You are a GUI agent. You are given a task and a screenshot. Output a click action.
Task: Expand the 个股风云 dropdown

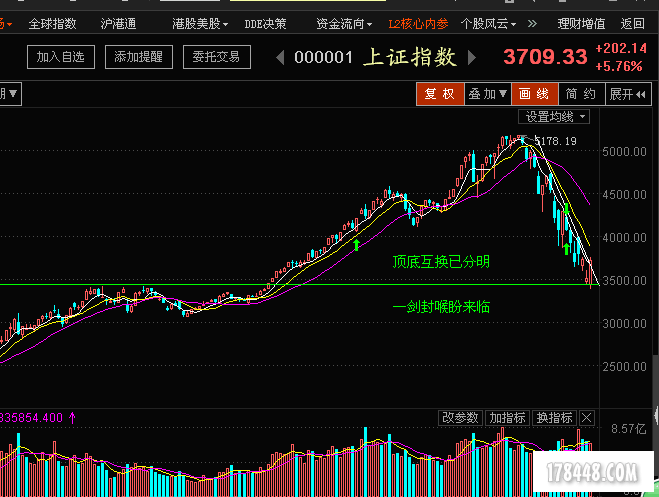point(488,24)
